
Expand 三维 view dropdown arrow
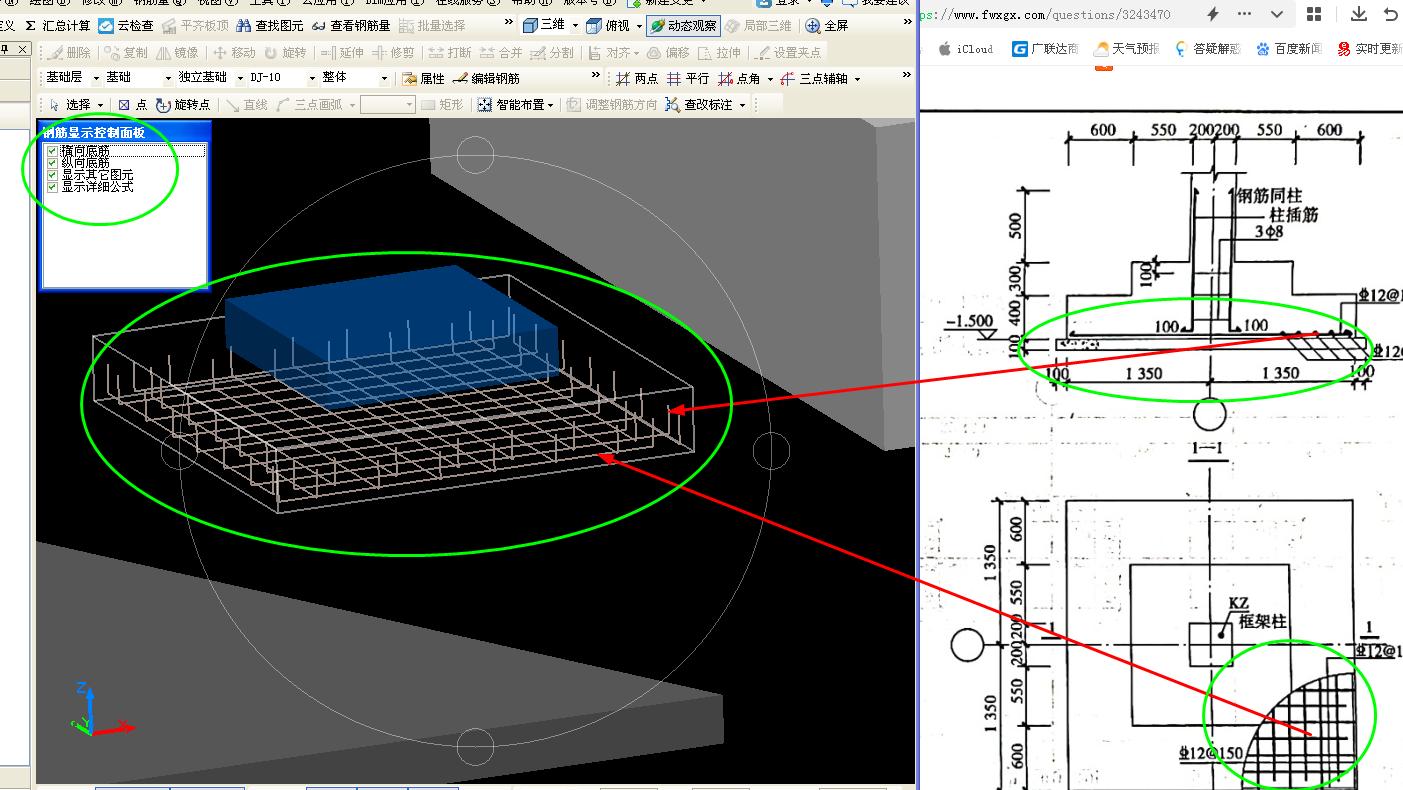[575, 26]
